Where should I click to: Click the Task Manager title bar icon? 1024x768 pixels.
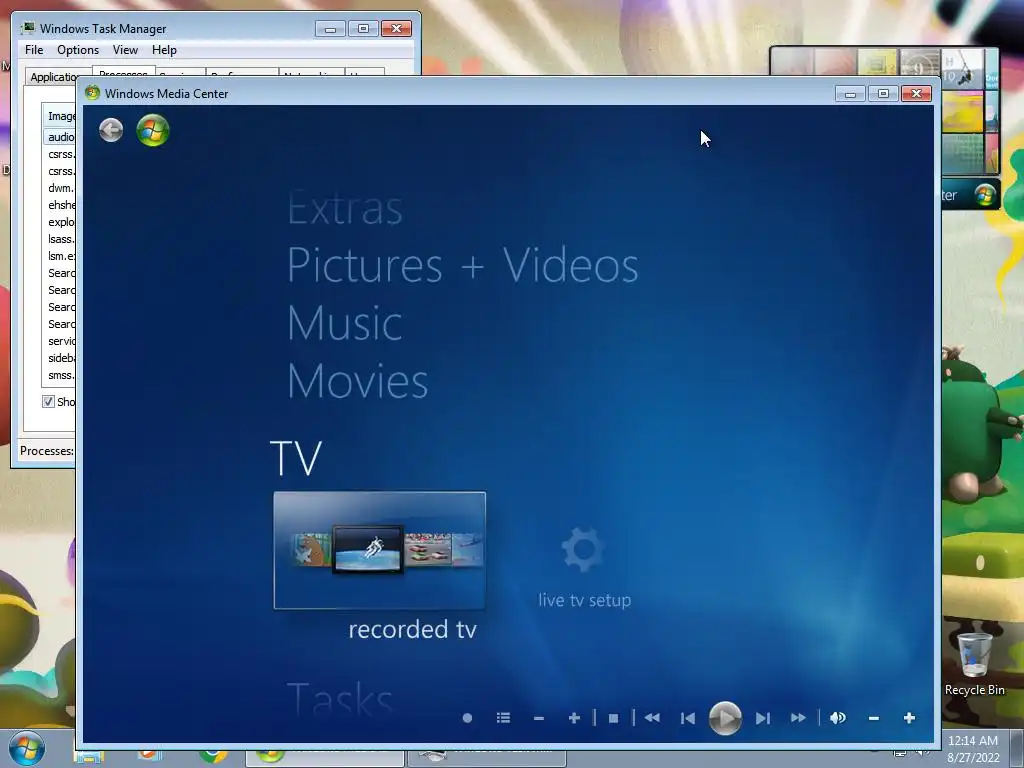(x=27, y=28)
